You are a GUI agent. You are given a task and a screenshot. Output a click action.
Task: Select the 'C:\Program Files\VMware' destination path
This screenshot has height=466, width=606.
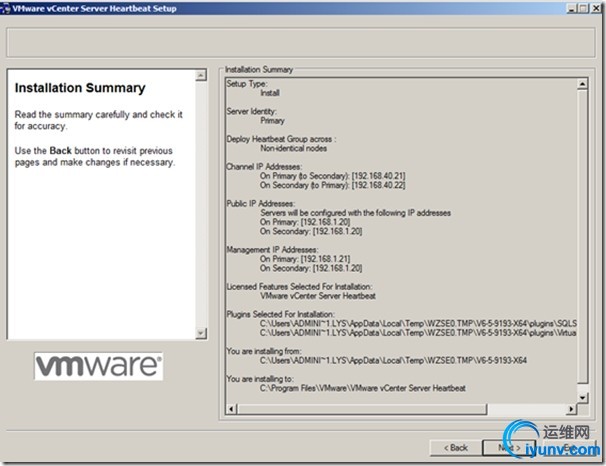pyautogui.click(x=363, y=388)
